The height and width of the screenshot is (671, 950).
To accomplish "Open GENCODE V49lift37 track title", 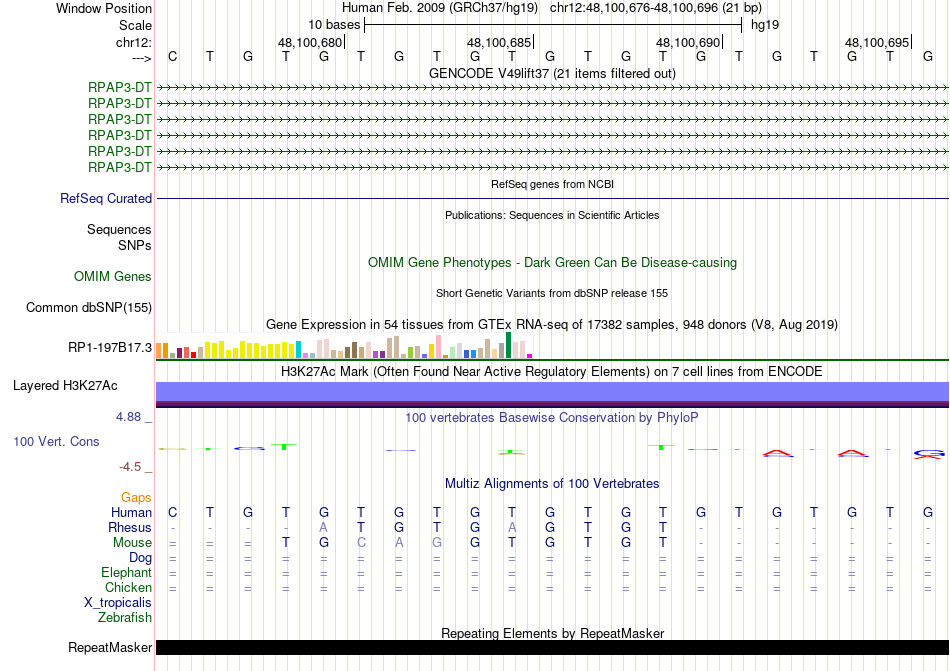I will pyautogui.click(x=552, y=73).
